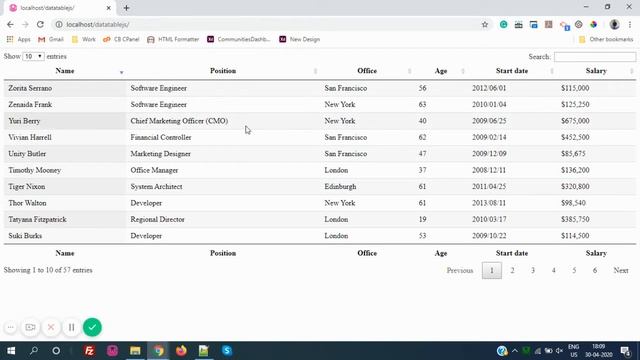Image resolution: width=640 pixels, height=360 pixels.
Task: Select current page 1 button
Action: pyautogui.click(x=492, y=270)
